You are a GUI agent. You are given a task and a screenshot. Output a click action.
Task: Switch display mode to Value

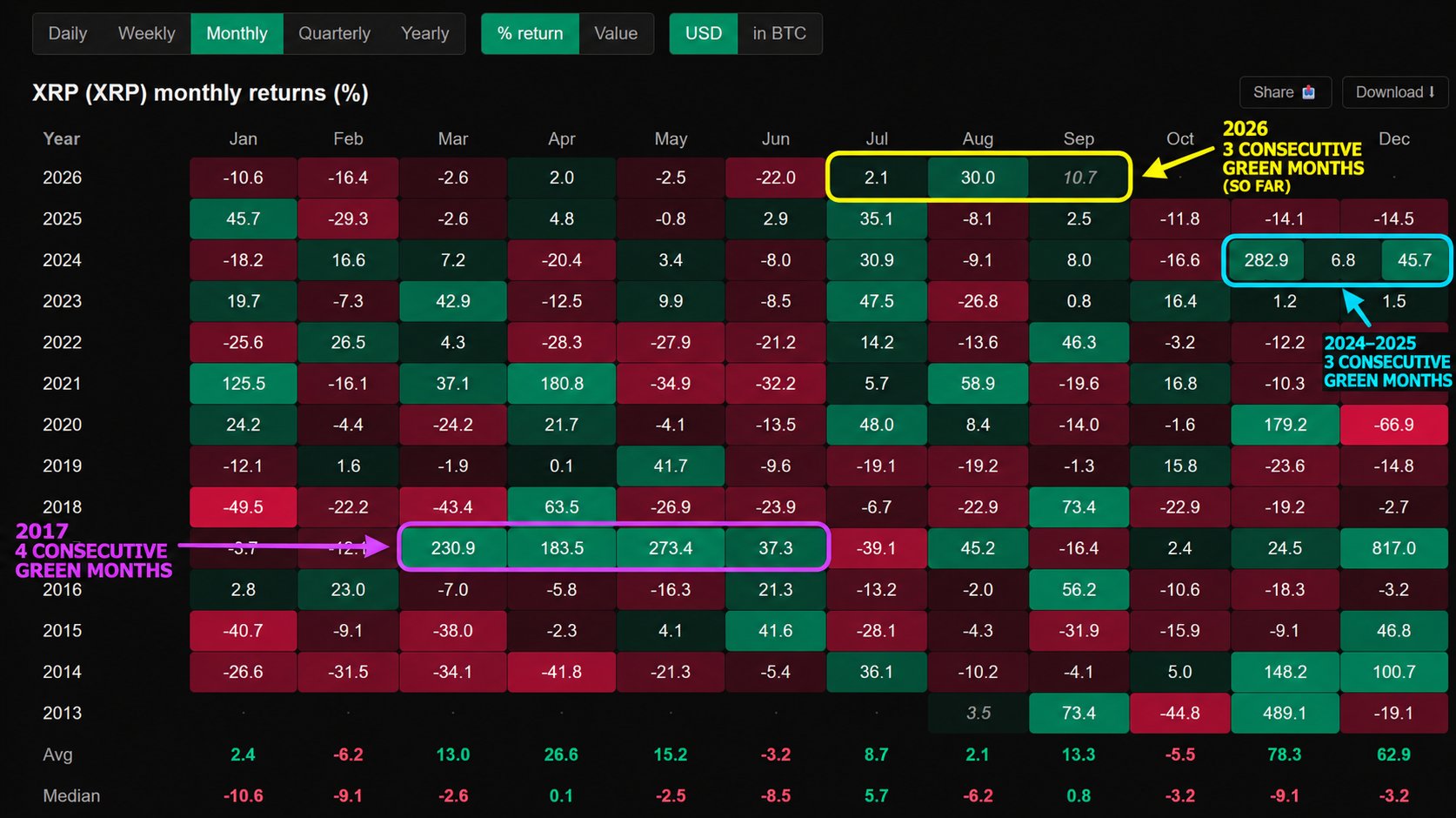[616, 34]
